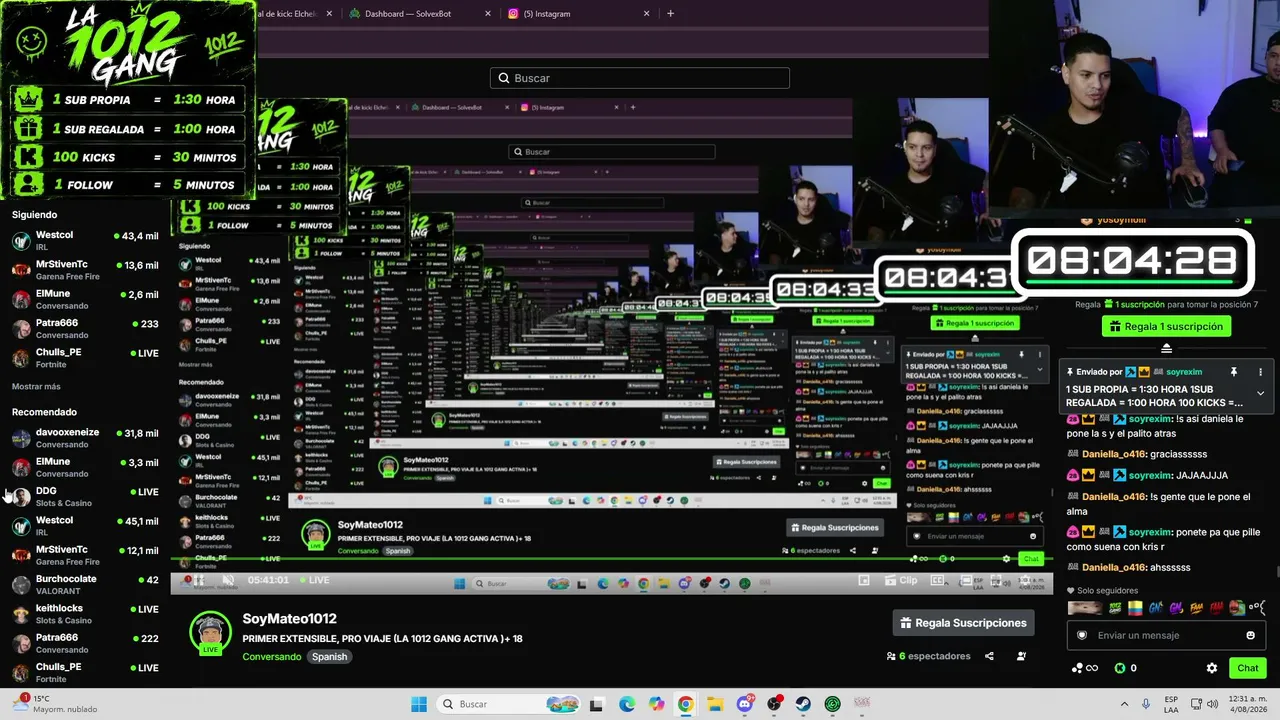Click soyrexim's name in the pinned message
Viewport: 1280px width, 720px height.
point(1184,372)
